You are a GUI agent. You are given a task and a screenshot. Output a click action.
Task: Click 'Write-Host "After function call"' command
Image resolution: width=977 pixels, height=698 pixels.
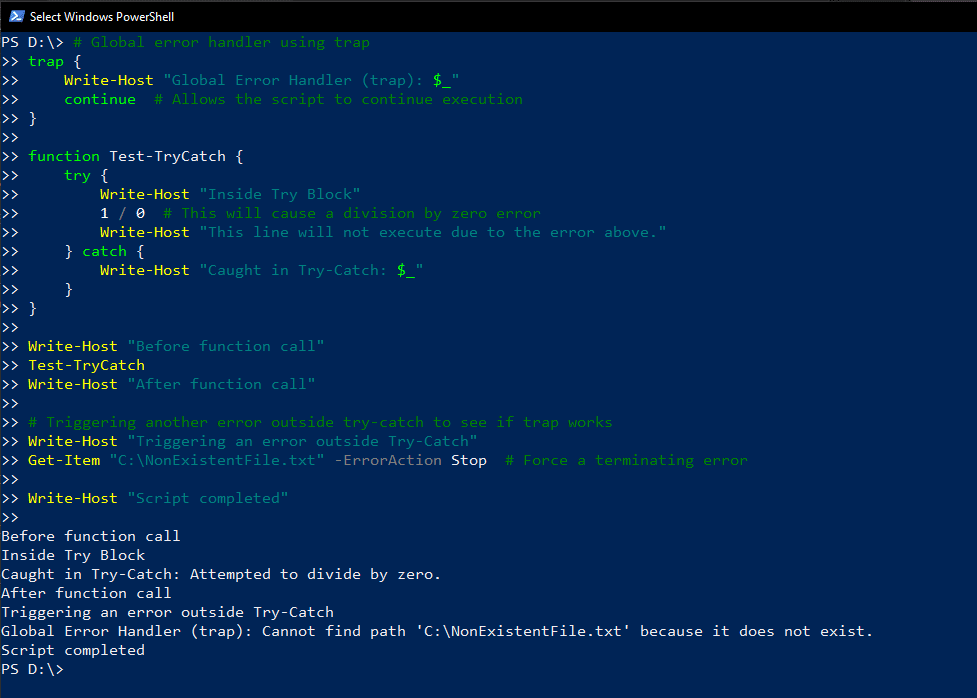tap(172, 385)
